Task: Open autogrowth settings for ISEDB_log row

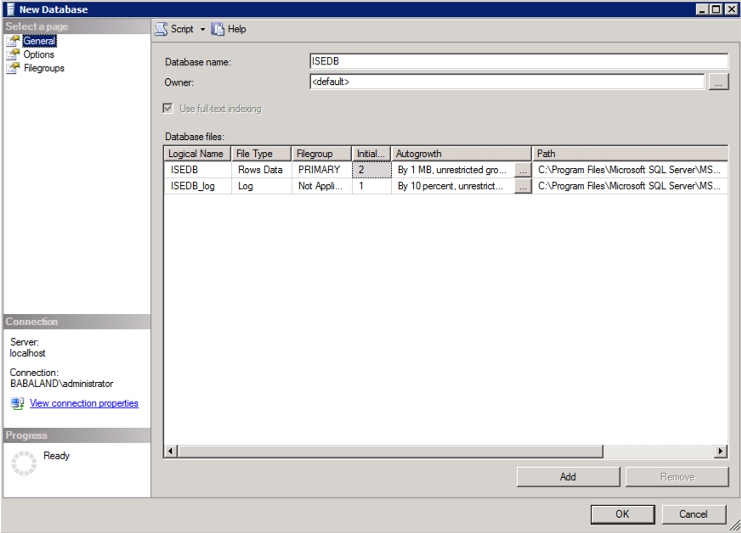Action: [523, 186]
